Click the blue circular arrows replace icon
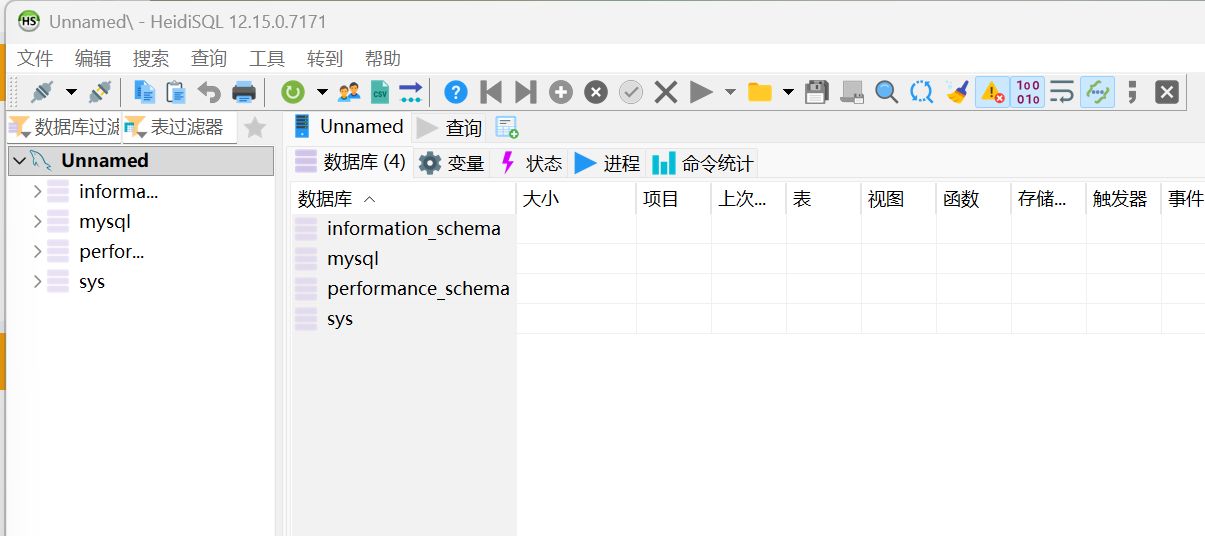This screenshot has width=1205, height=536. (x=922, y=92)
